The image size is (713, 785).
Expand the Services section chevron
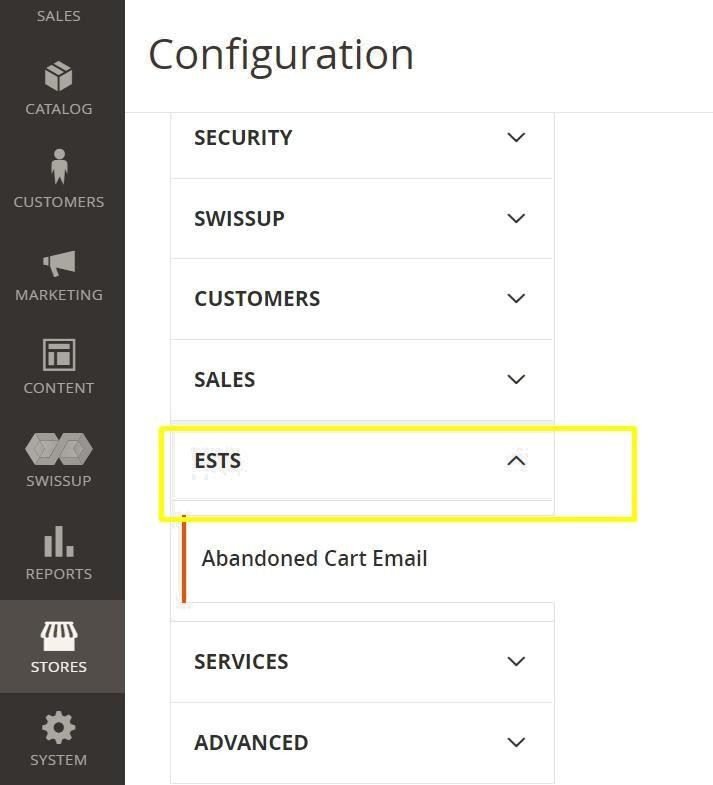tap(516, 661)
